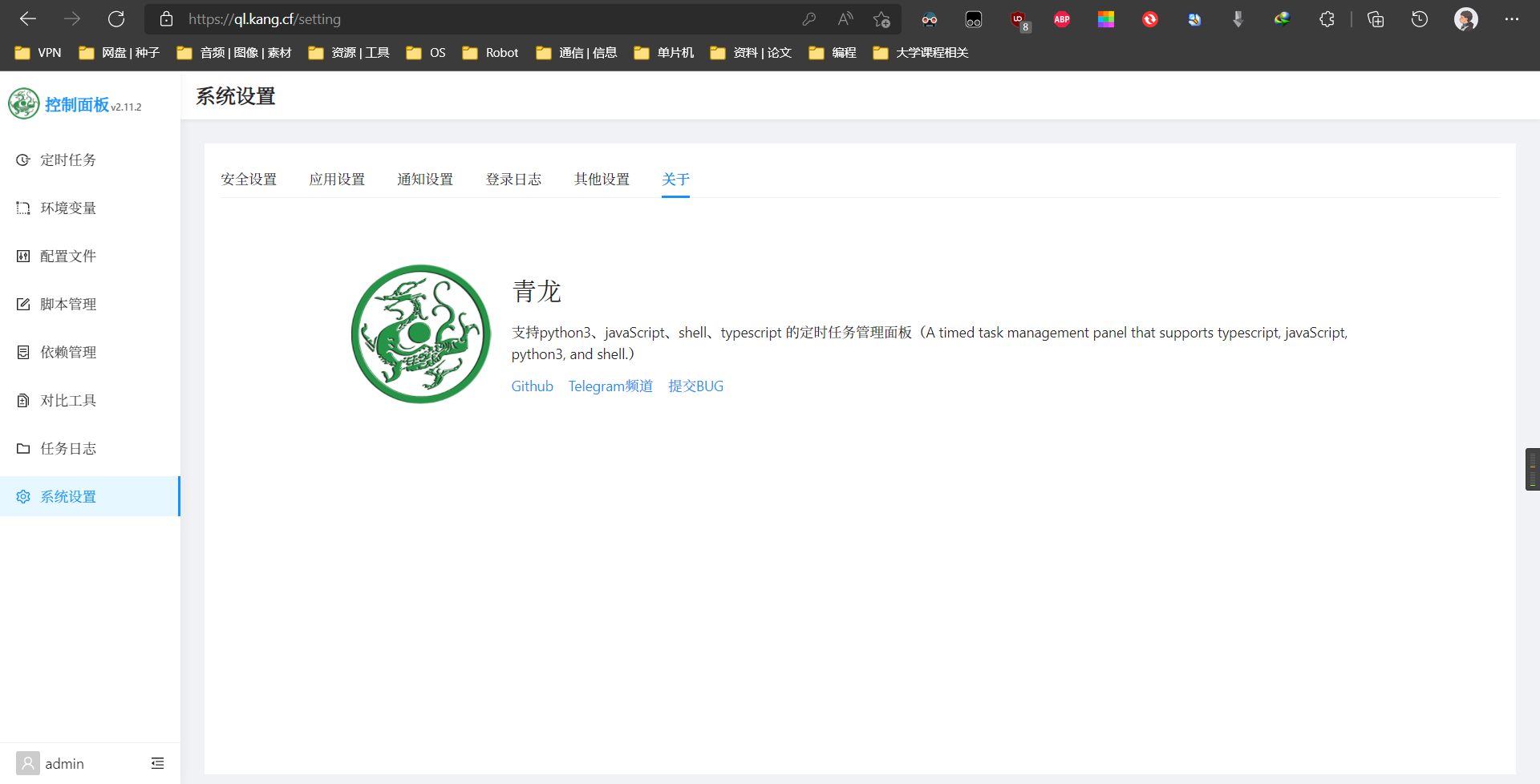Open 配置文件 in the sidebar
The width and height of the screenshot is (1540, 784).
tap(90, 256)
